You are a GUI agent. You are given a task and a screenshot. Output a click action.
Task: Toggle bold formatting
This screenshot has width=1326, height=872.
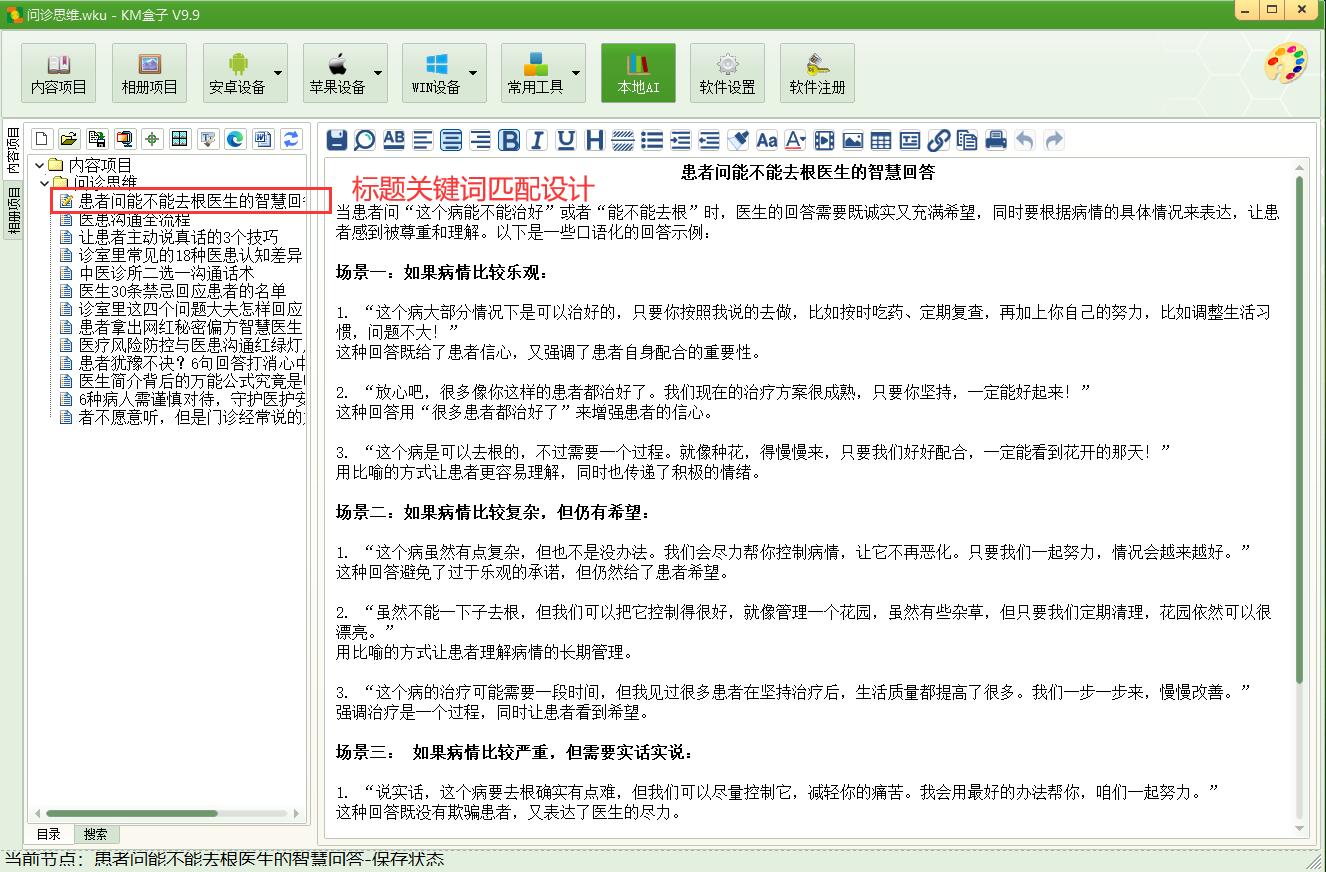point(509,140)
